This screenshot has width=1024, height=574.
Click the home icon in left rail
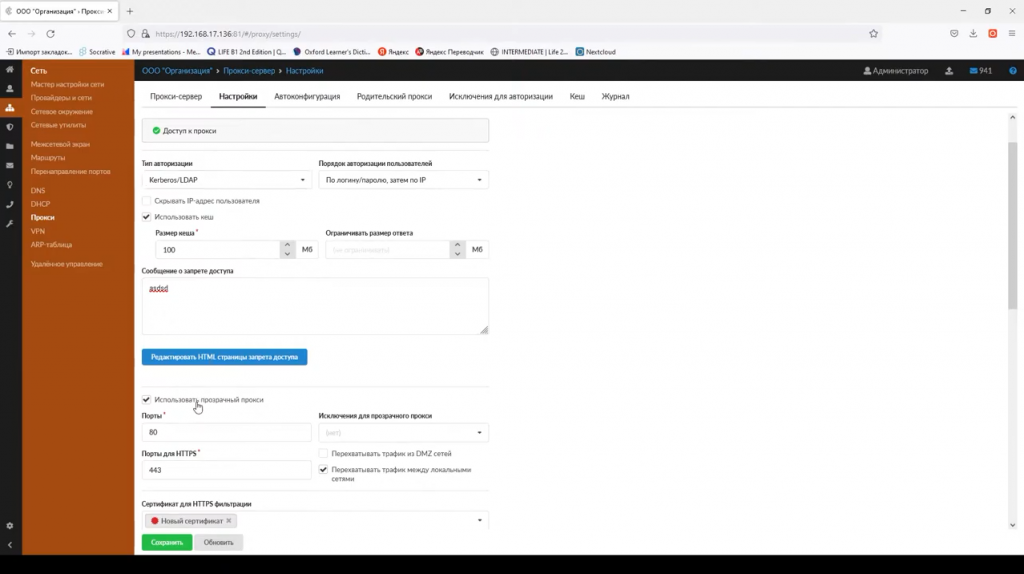click(x=10, y=69)
